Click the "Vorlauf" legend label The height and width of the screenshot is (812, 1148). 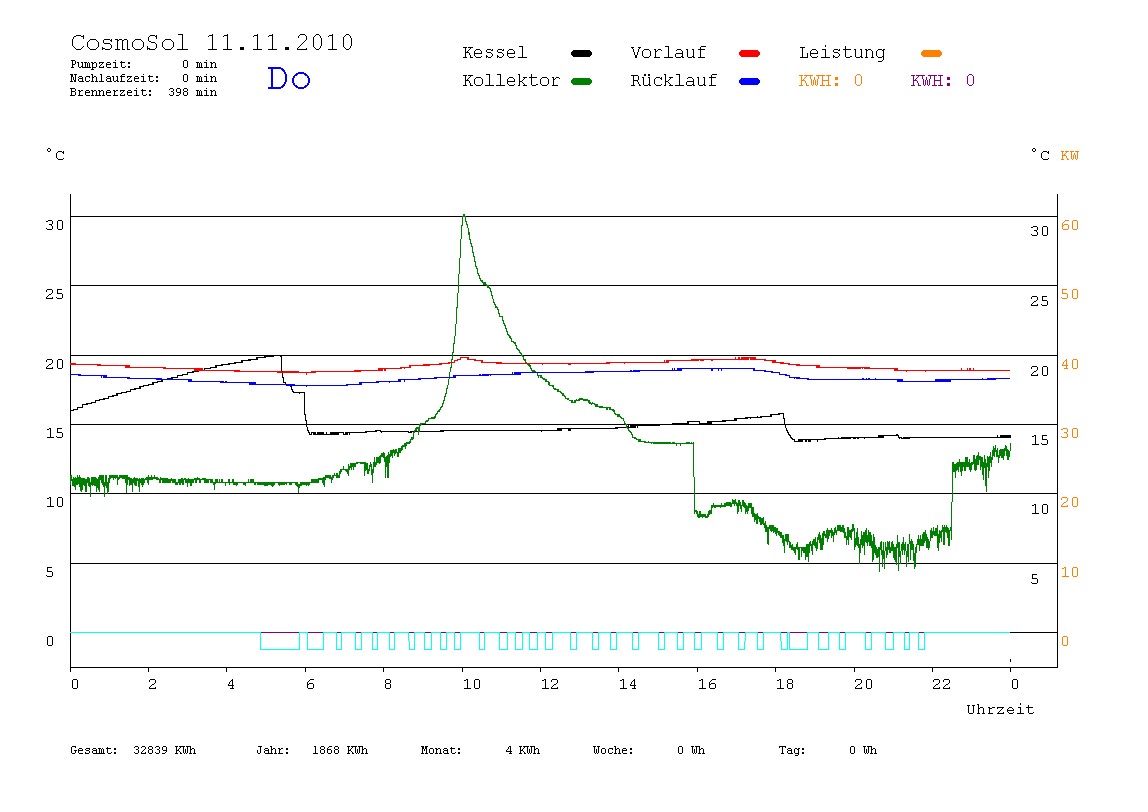coord(668,53)
